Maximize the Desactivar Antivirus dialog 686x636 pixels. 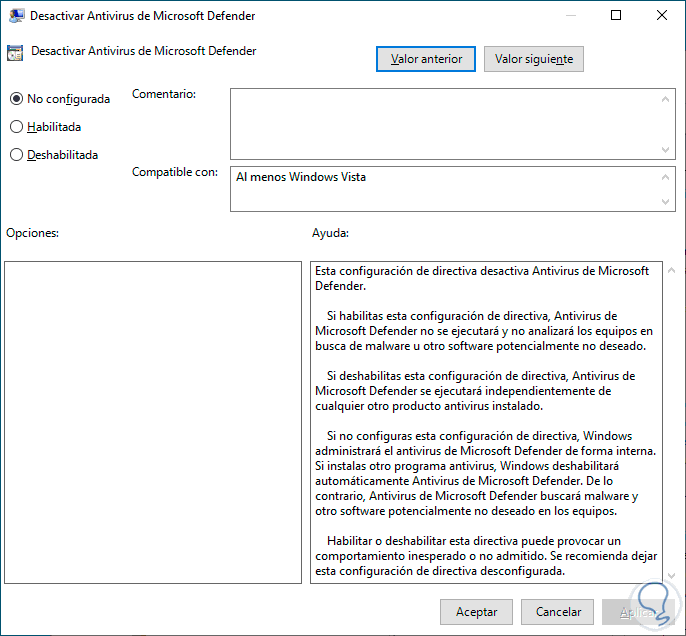(x=616, y=15)
